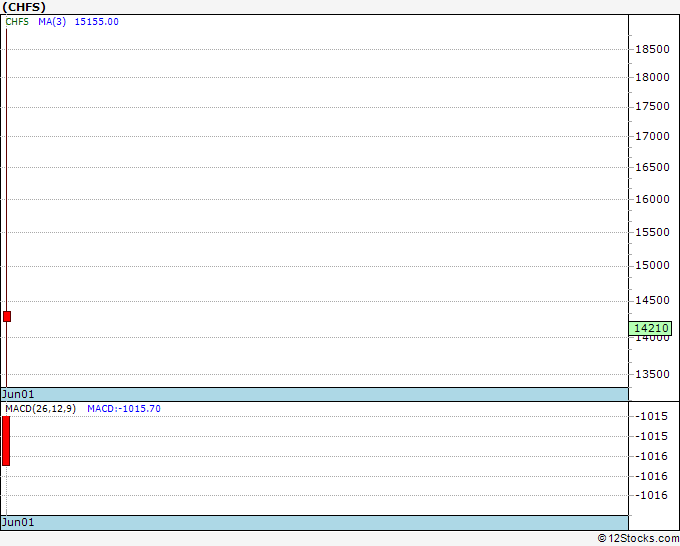Click the current price tag 14210
680x546 pixels.
tap(650, 328)
